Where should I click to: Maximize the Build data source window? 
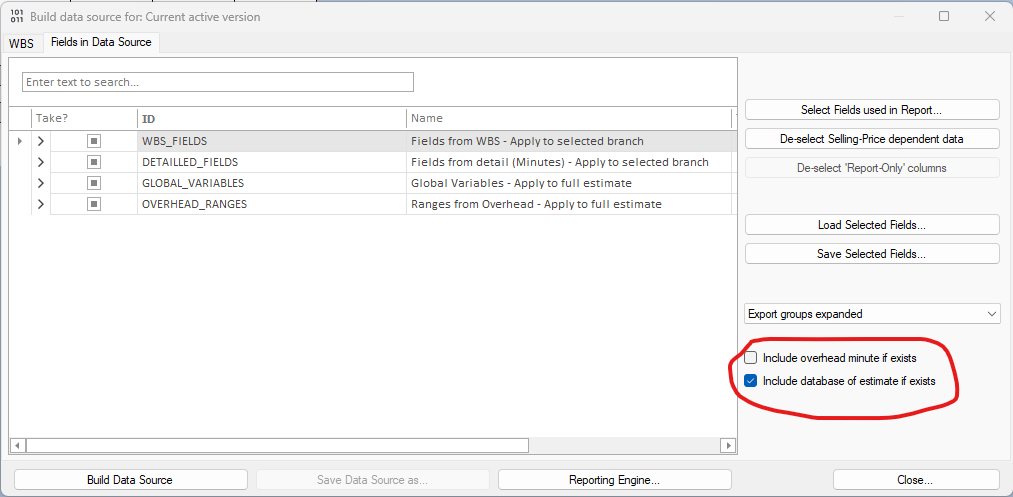coord(944,17)
